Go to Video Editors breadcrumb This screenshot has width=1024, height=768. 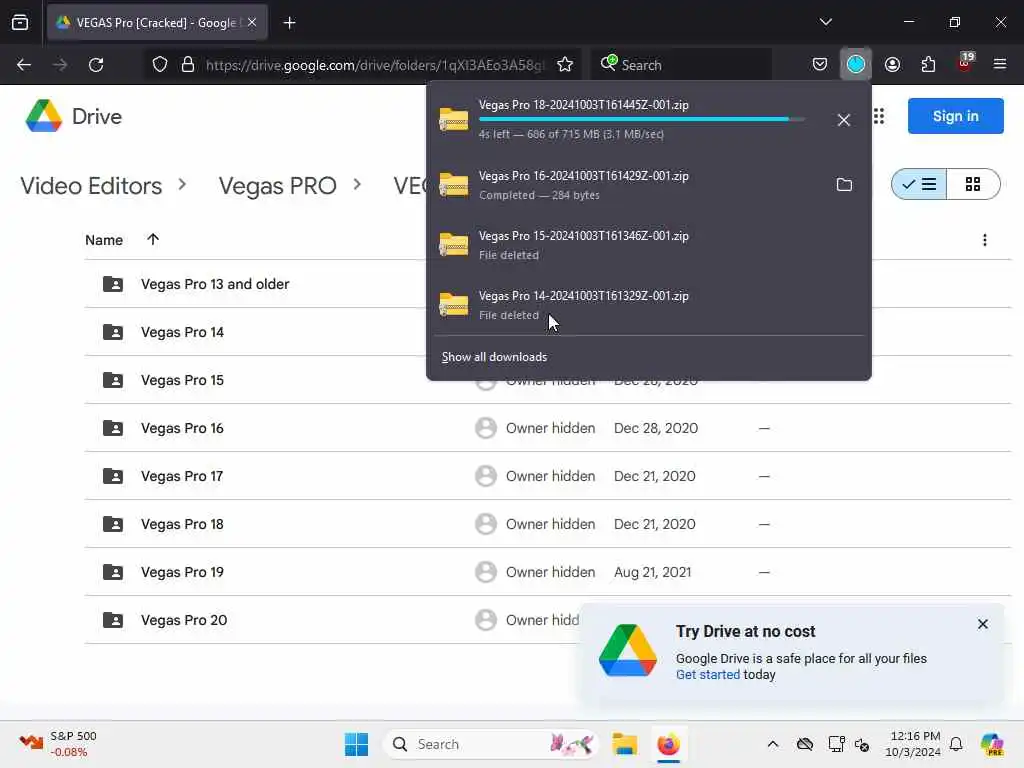[91, 186]
